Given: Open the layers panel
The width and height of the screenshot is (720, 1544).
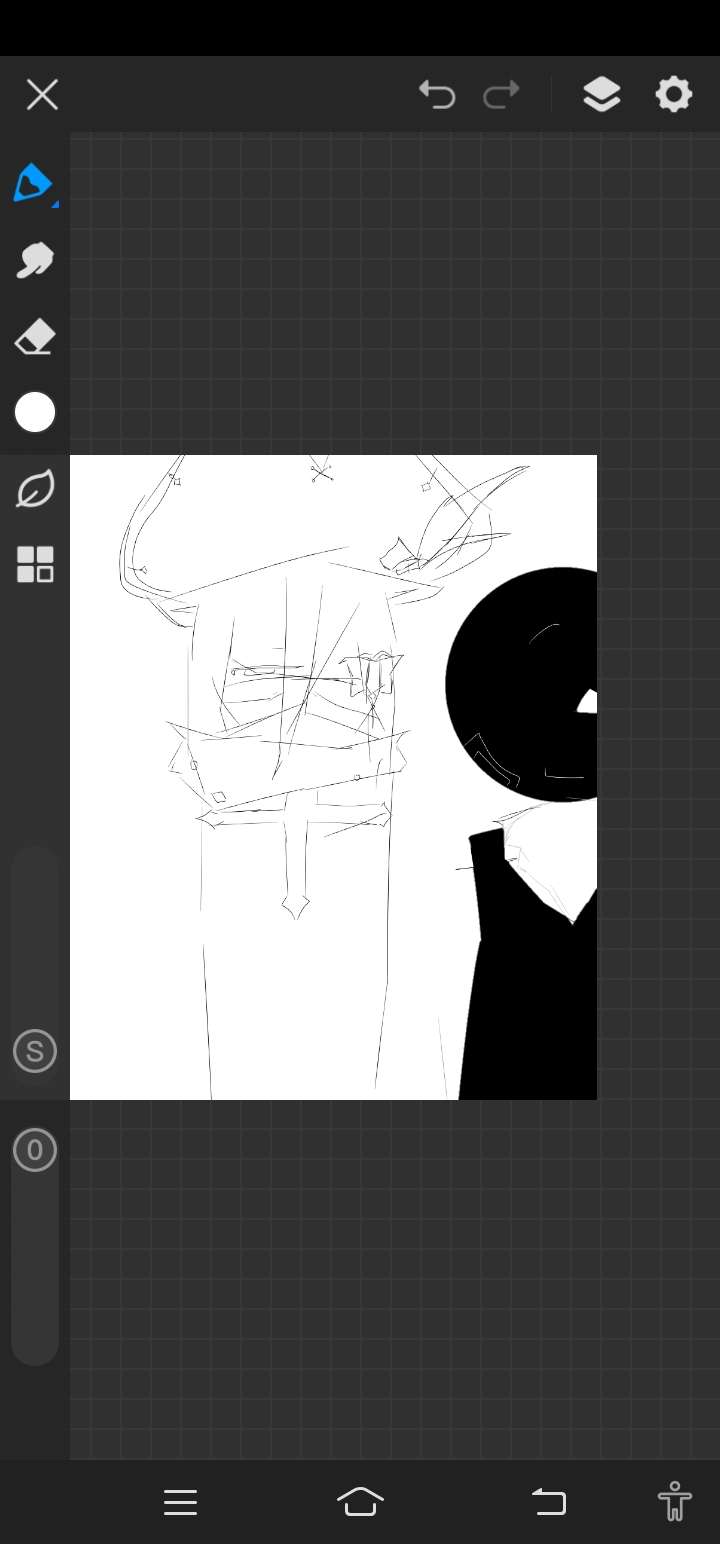Looking at the screenshot, I should pos(601,95).
